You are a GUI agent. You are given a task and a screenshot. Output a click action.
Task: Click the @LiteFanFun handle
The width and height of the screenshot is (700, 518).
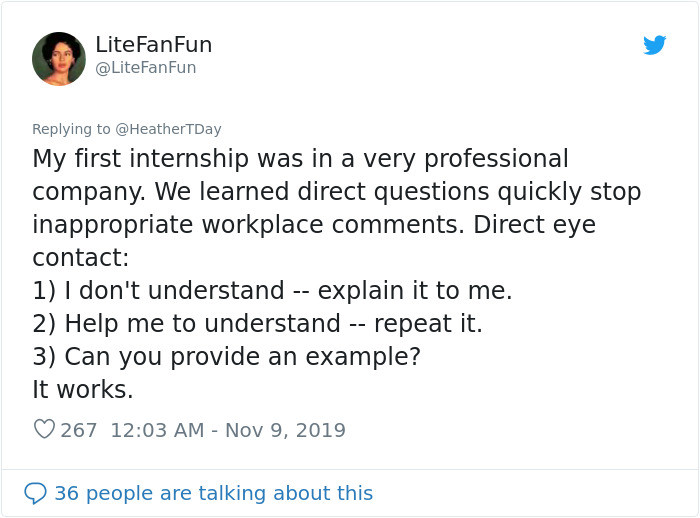tap(146, 68)
